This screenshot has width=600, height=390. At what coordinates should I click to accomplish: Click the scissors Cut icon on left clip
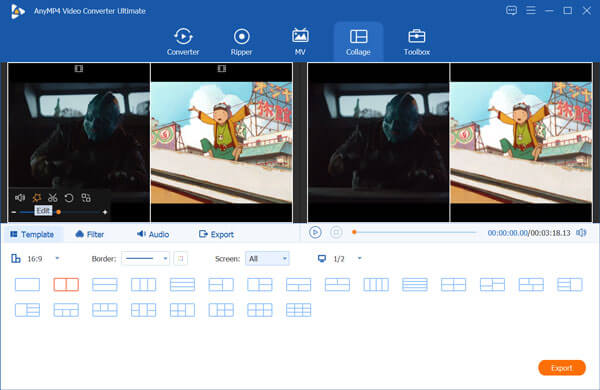52,197
